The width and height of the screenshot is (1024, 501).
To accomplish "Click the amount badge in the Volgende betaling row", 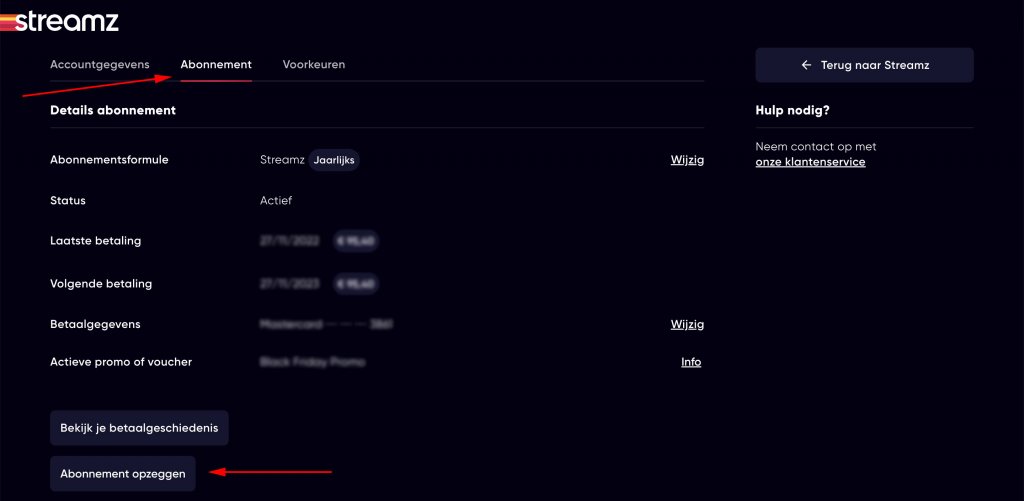I will [356, 284].
